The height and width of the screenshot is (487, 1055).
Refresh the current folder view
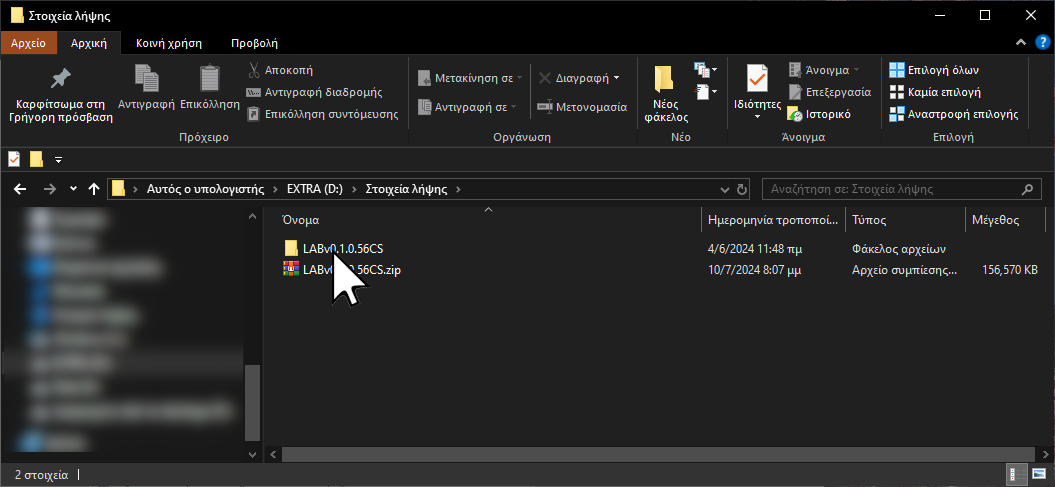pos(741,189)
